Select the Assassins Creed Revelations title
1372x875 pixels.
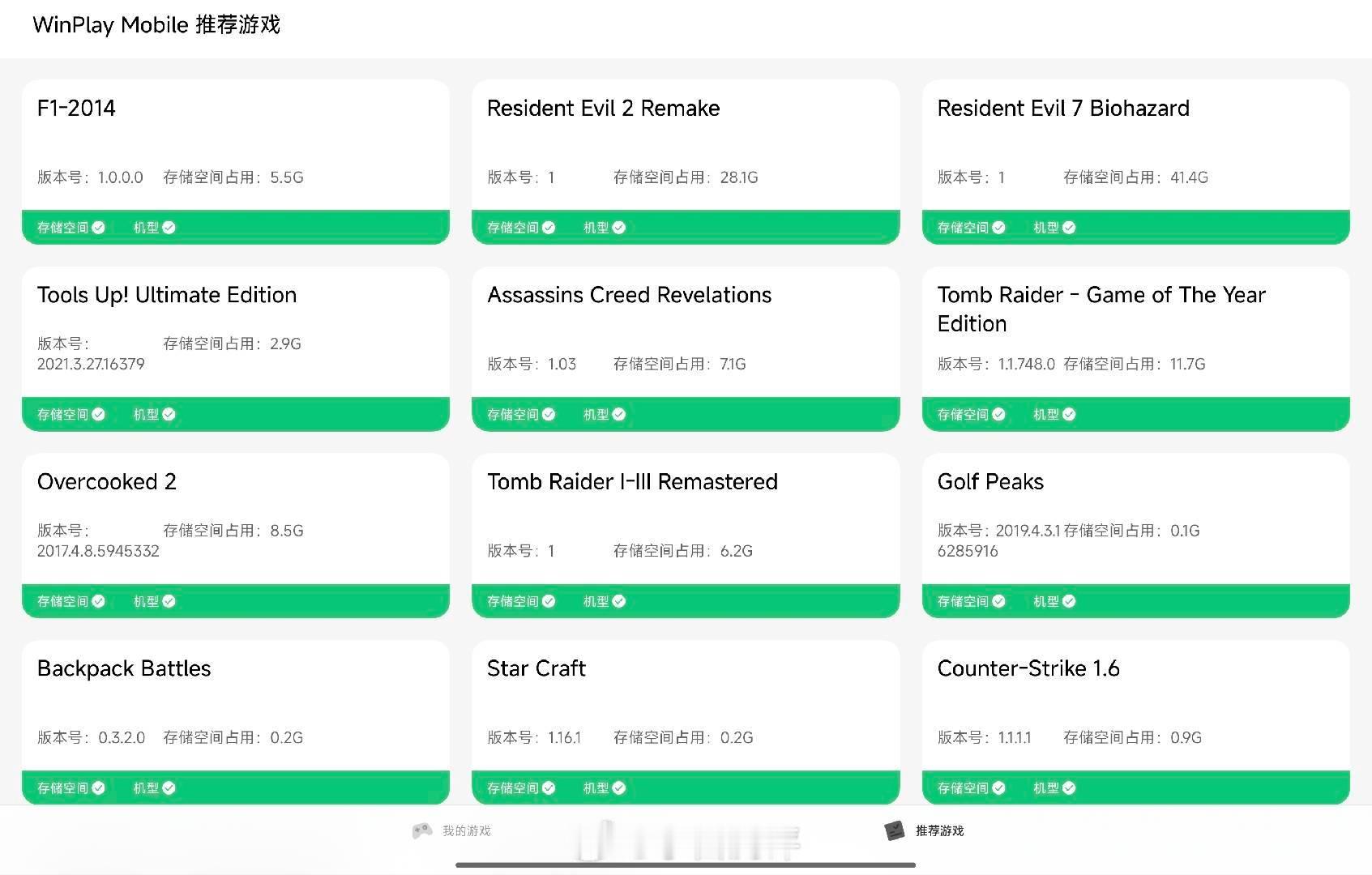click(x=630, y=295)
